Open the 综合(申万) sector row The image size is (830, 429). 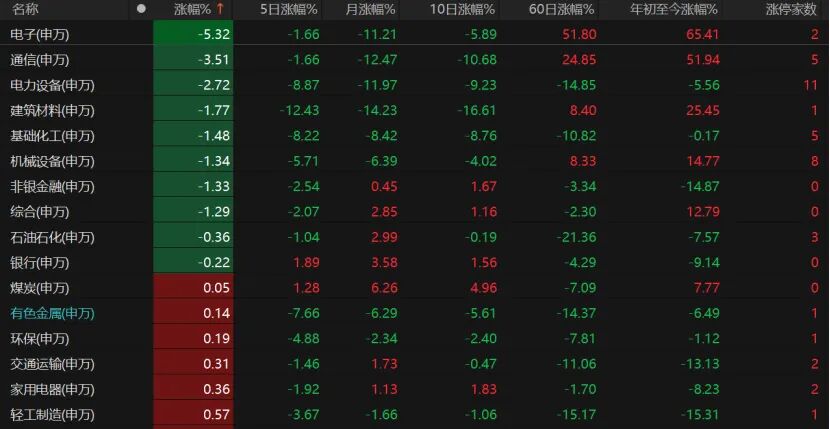[x=40, y=212]
